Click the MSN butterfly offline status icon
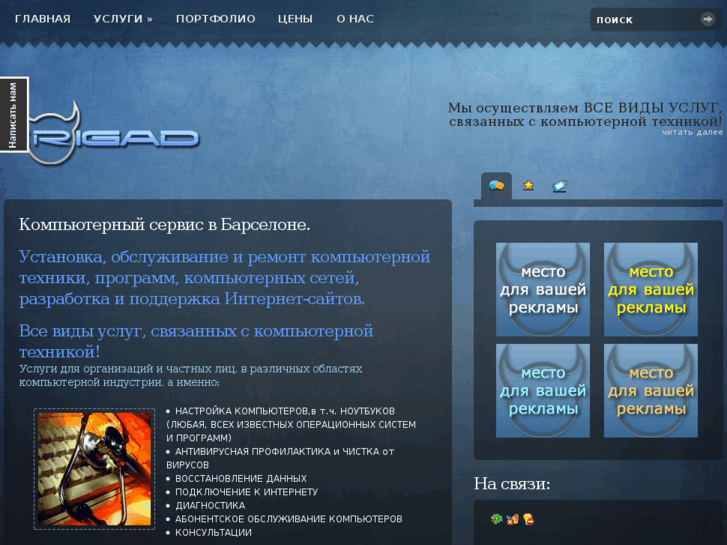The width and height of the screenshot is (727, 545). [512, 519]
